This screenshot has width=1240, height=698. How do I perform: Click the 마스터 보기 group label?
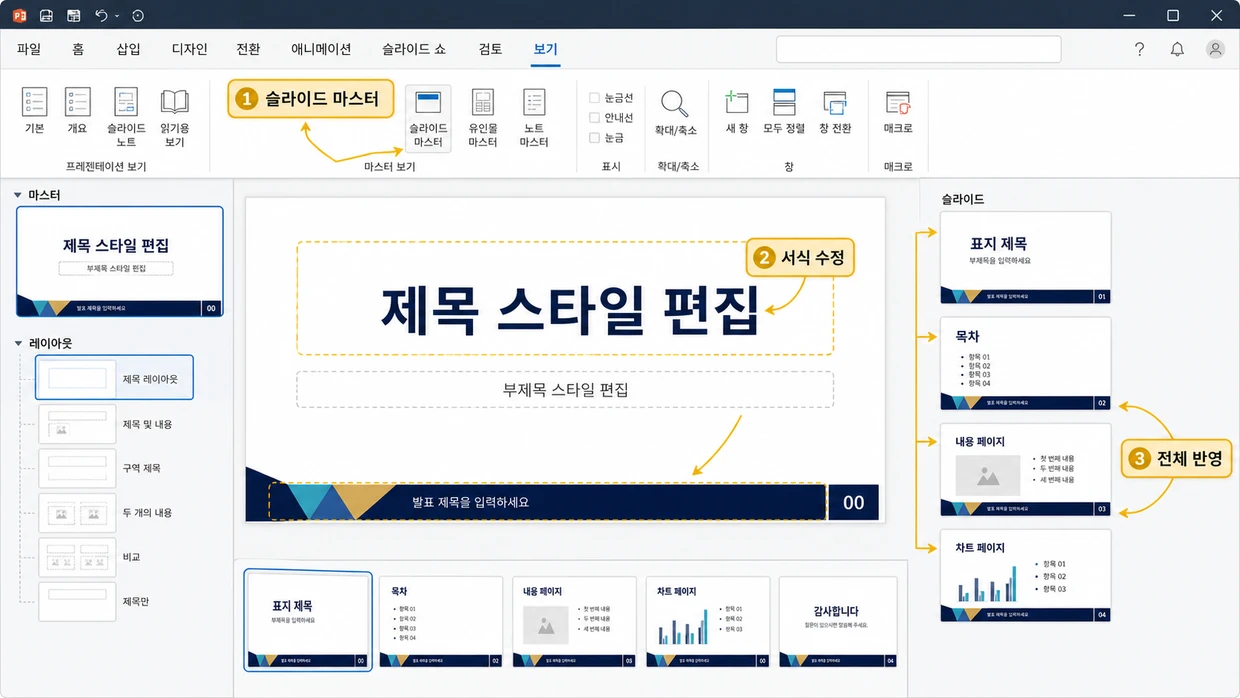[x=390, y=167]
